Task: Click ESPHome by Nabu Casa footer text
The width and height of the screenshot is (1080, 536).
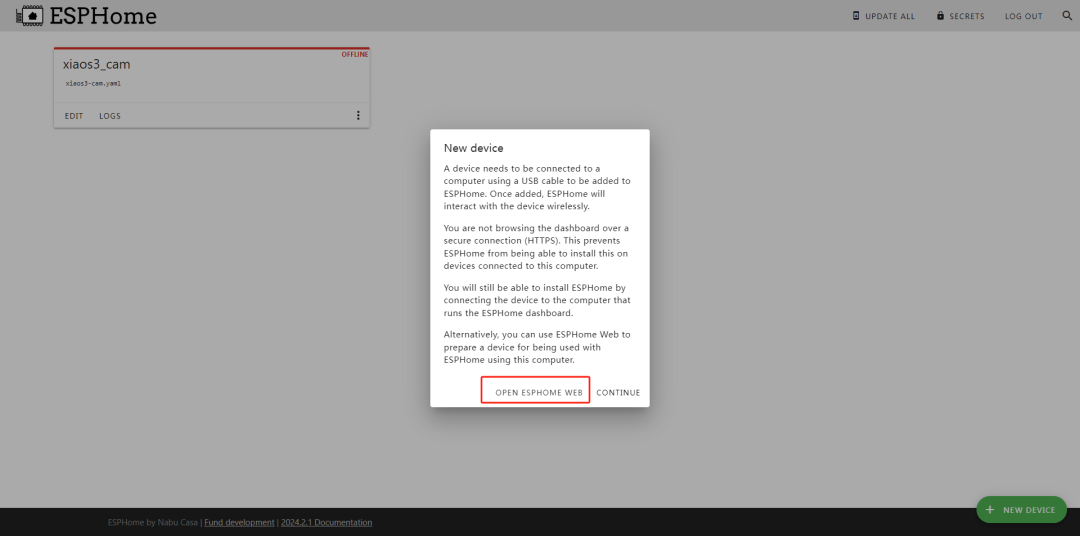Action: (153, 522)
